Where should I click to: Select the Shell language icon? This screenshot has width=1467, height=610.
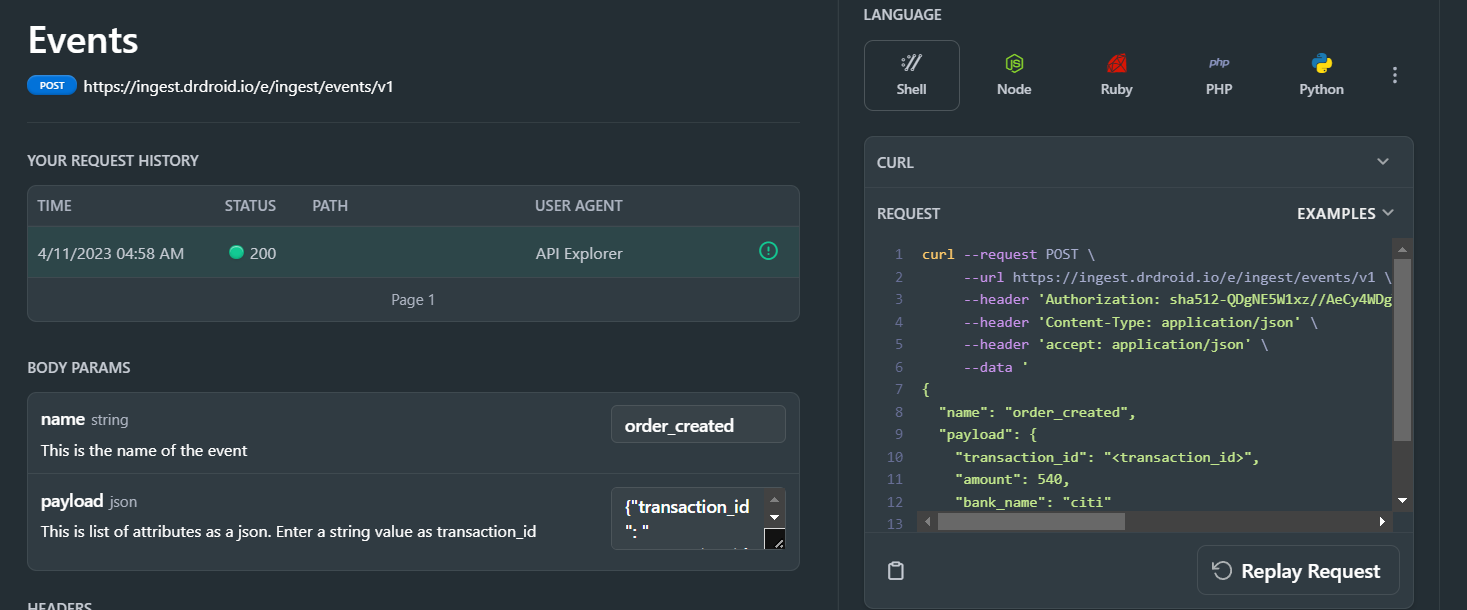[x=911, y=74]
